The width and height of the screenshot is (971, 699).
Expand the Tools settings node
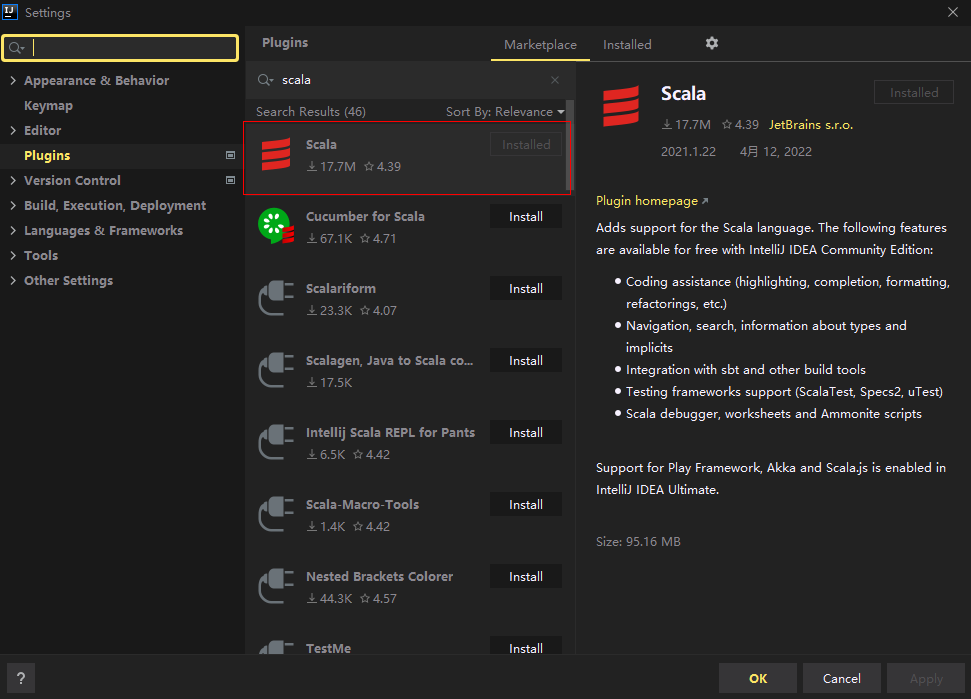[13, 255]
